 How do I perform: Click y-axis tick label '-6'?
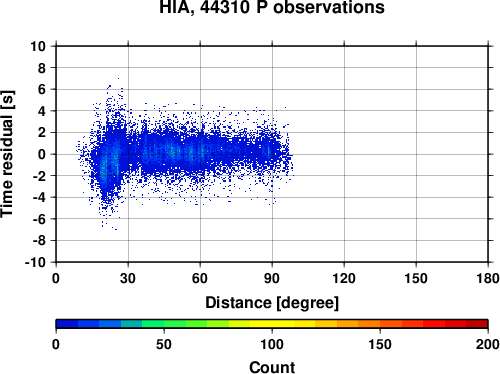pos(39,219)
